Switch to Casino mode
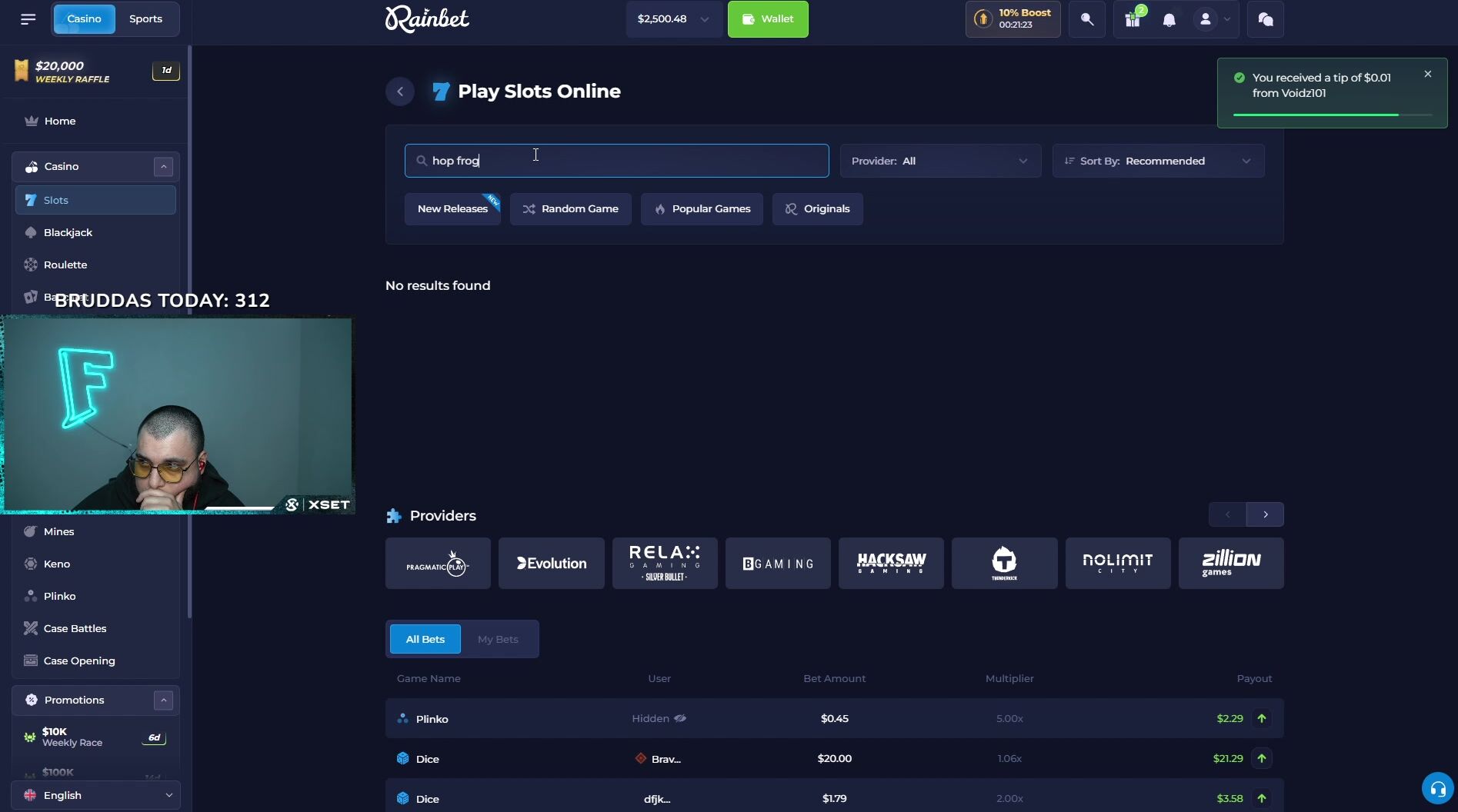This screenshot has width=1458, height=812. (x=84, y=19)
